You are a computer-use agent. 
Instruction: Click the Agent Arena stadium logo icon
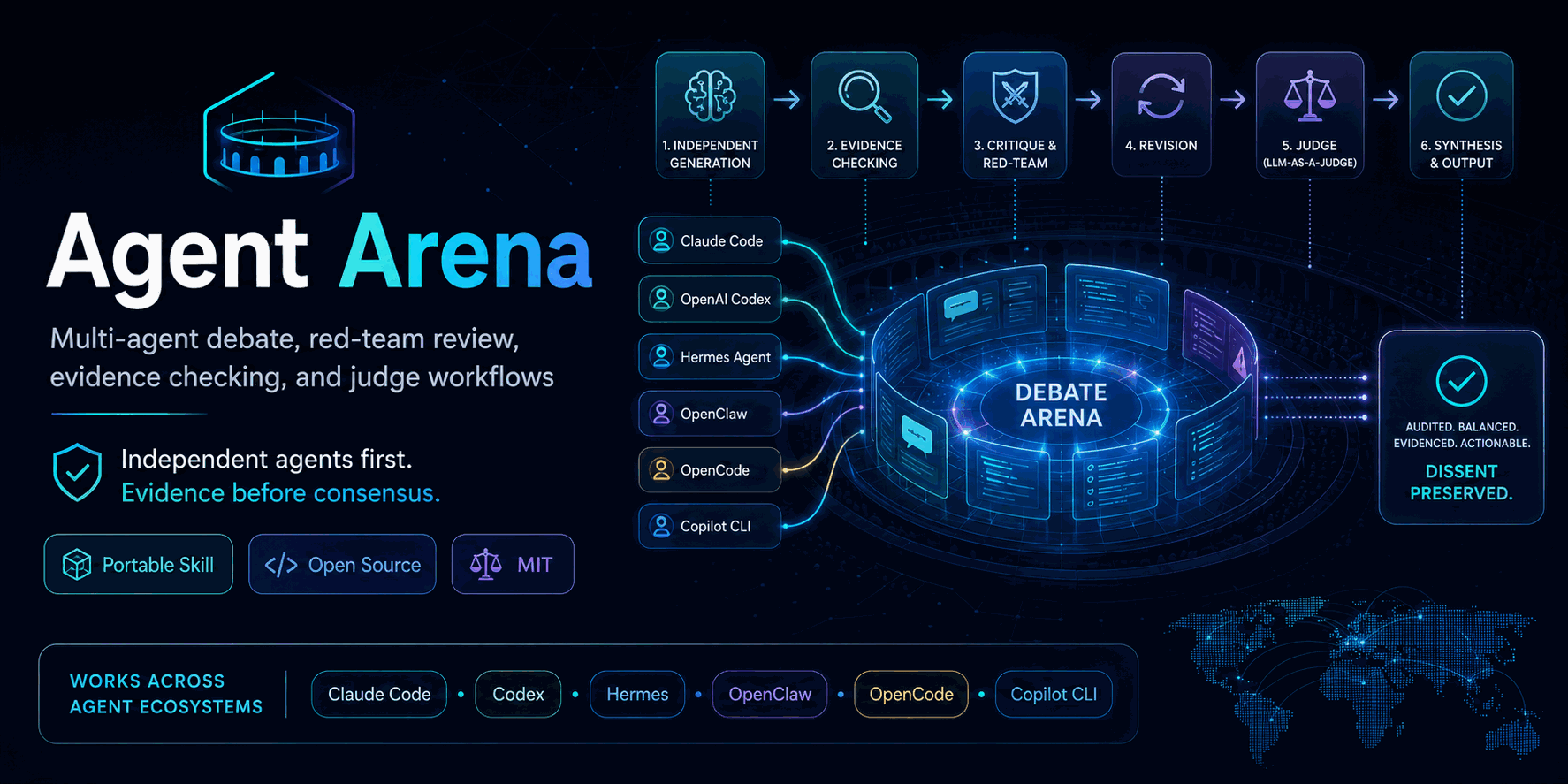[279, 133]
